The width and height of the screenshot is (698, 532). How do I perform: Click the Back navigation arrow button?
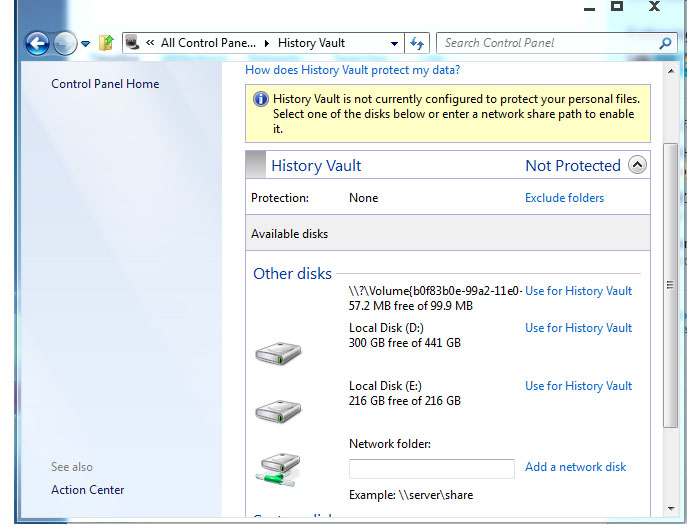37,43
